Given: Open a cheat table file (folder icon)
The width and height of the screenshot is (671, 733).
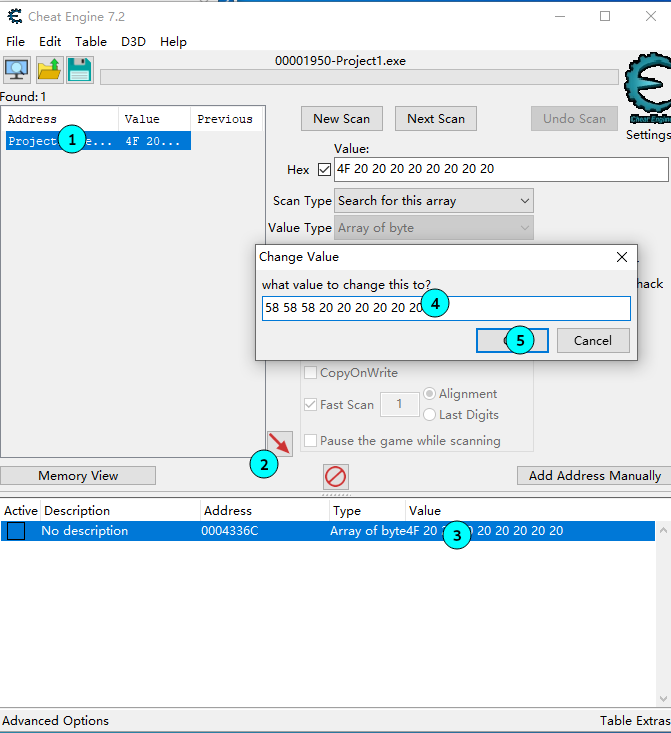Looking at the screenshot, I should 49,70.
